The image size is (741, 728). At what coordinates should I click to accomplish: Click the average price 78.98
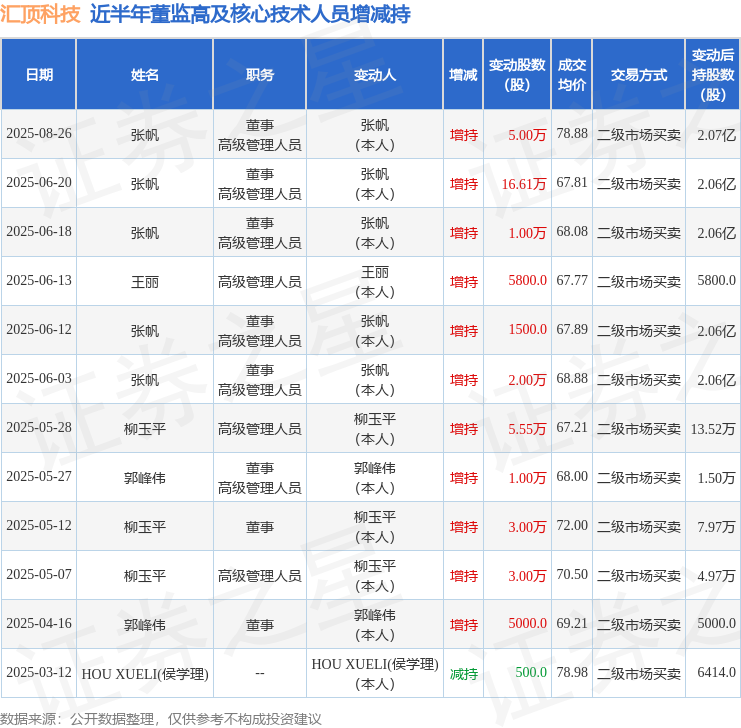572,673
